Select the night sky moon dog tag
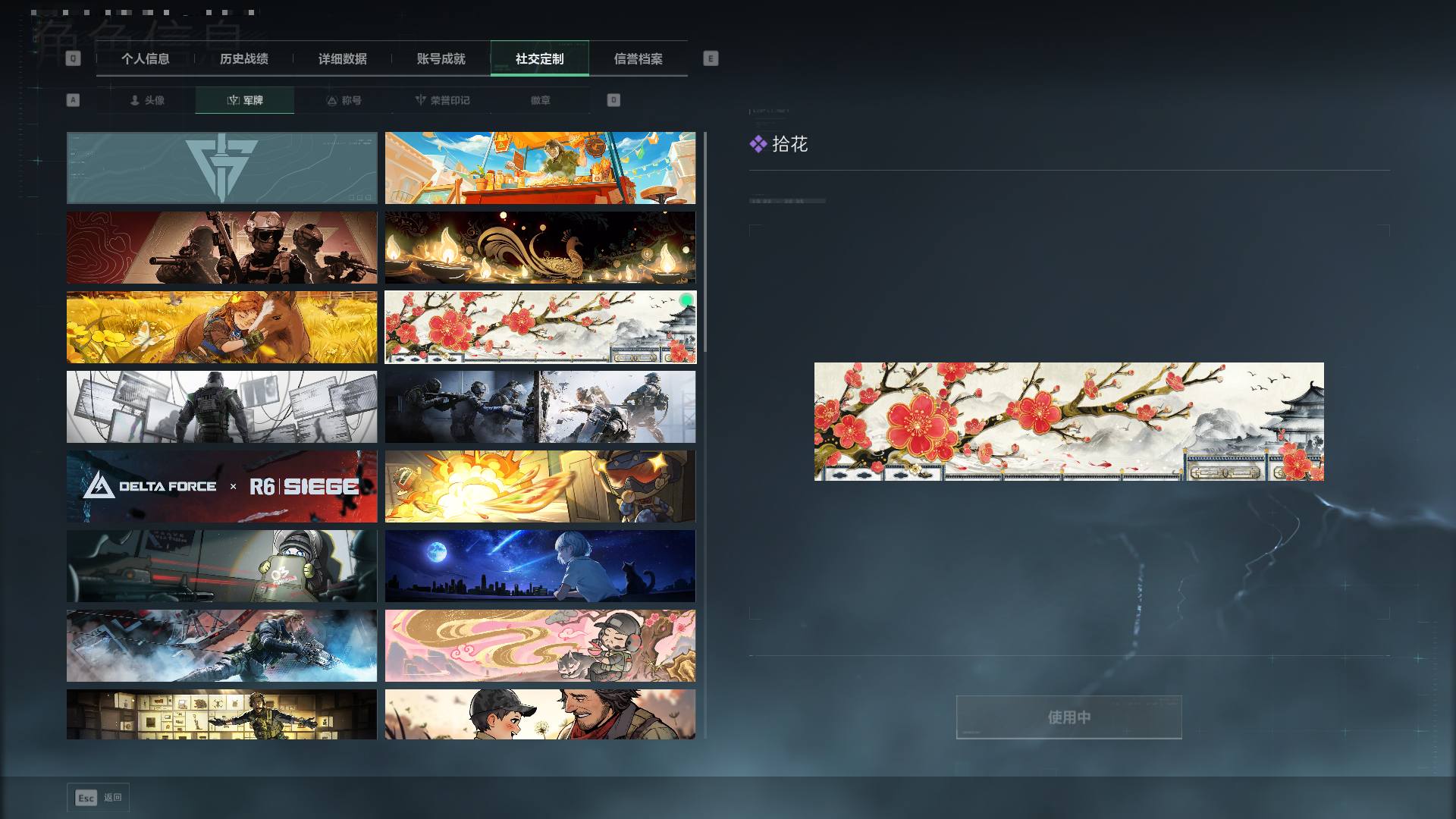 pyautogui.click(x=540, y=566)
